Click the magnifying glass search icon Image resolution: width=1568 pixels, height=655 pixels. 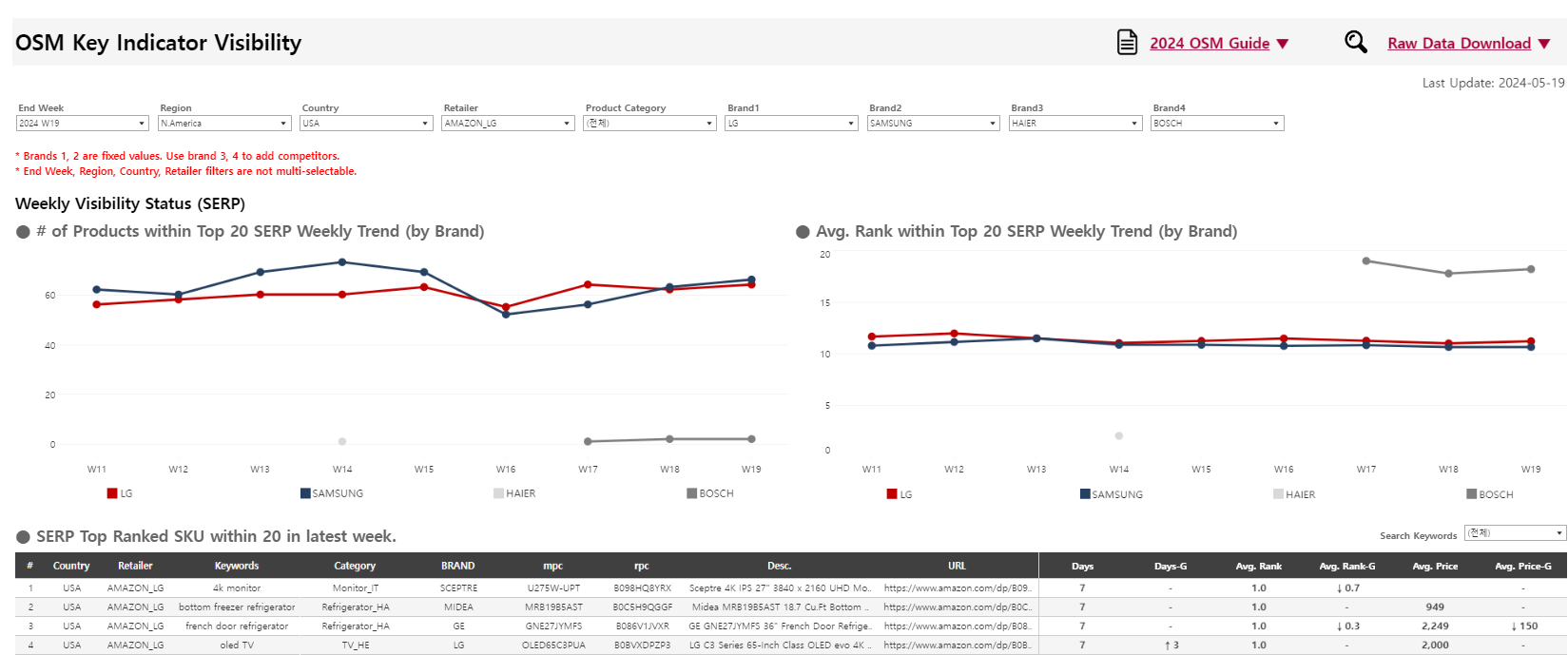(1355, 42)
